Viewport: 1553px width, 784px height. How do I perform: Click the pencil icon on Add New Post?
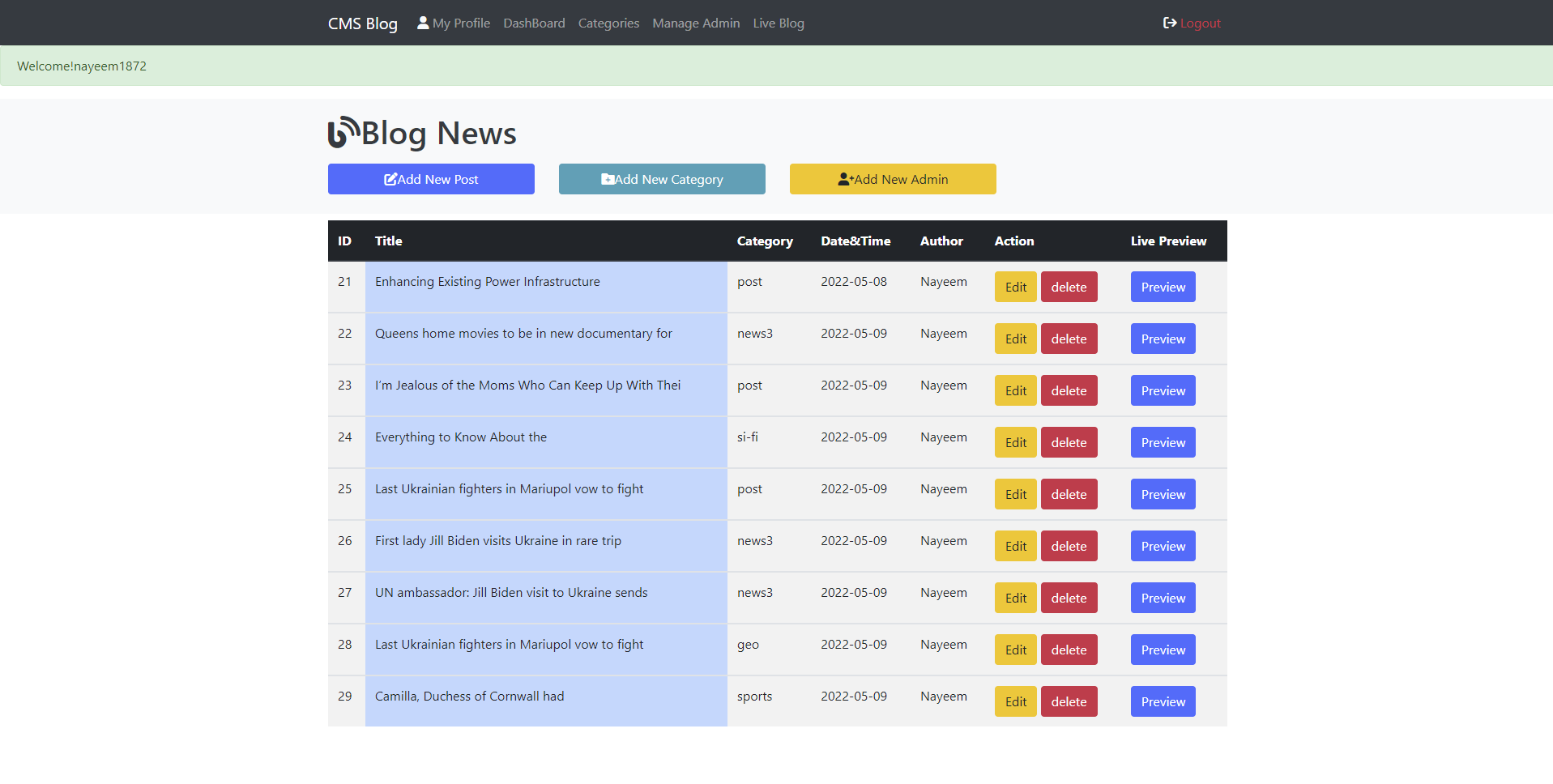click(x=390, y=179)
